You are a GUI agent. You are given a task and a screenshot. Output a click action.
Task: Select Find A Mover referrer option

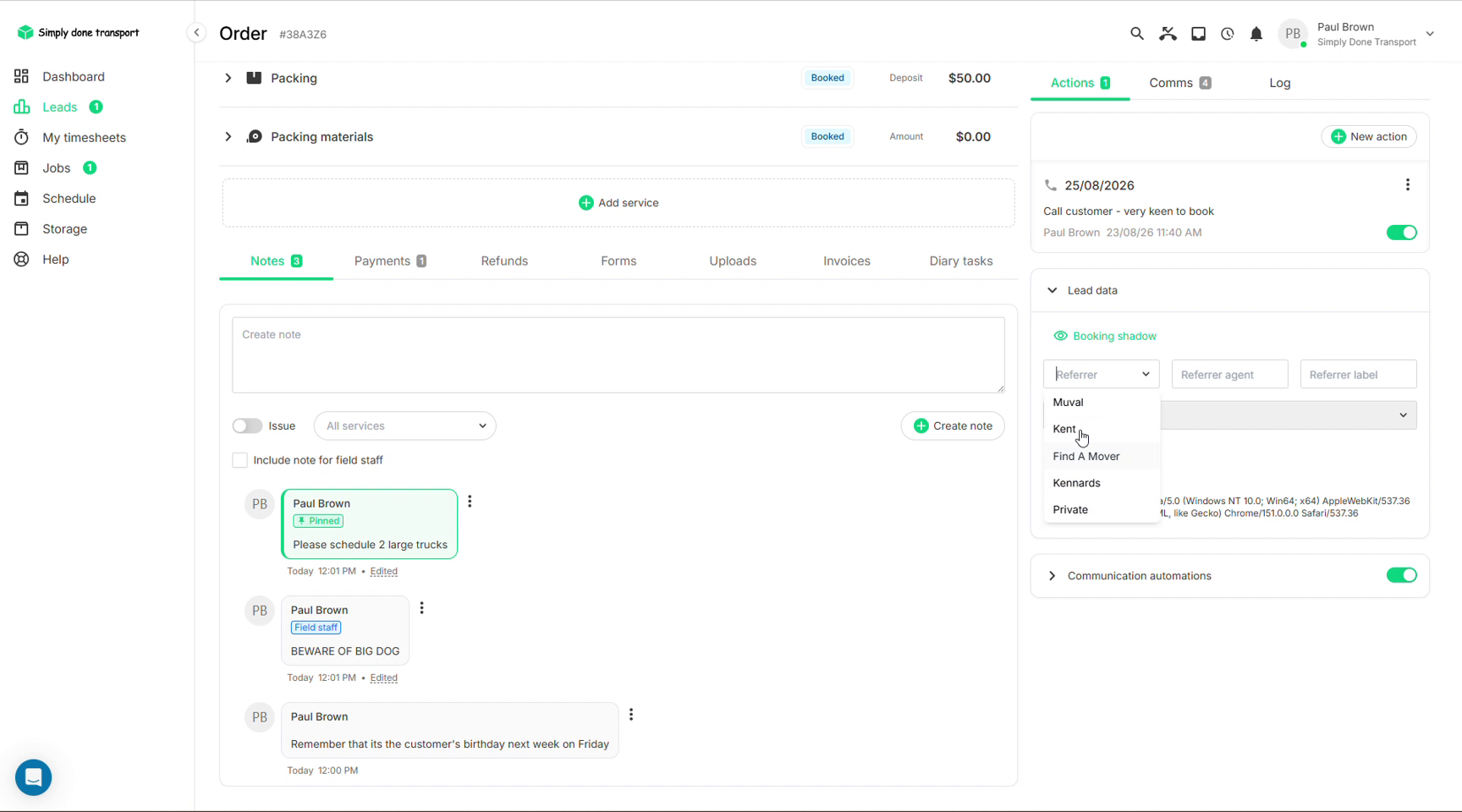1102,456
